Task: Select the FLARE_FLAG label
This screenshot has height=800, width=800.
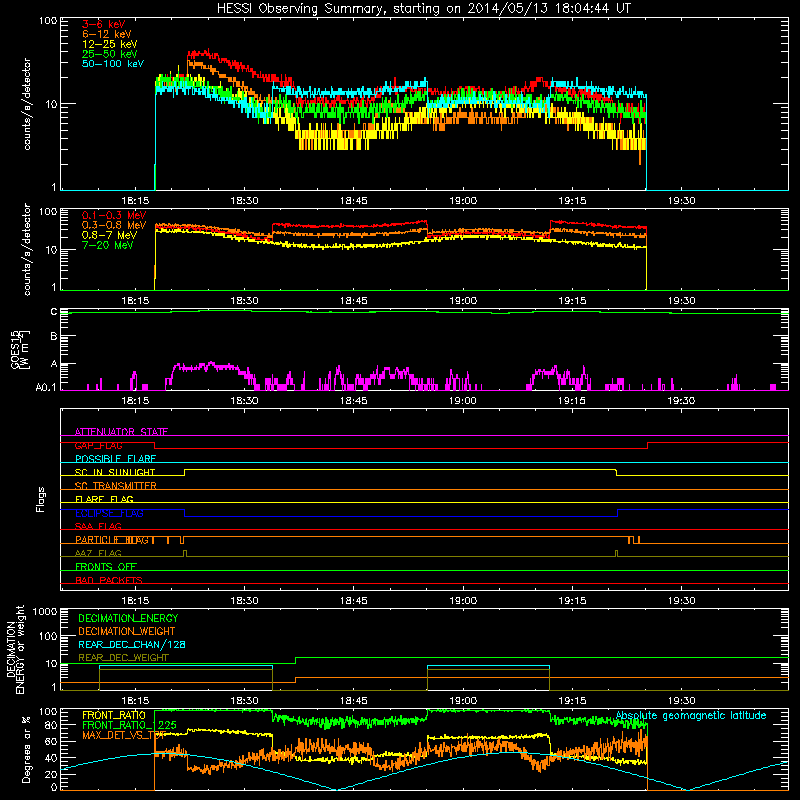Action: pyautogui.click(x=104, y=499)
